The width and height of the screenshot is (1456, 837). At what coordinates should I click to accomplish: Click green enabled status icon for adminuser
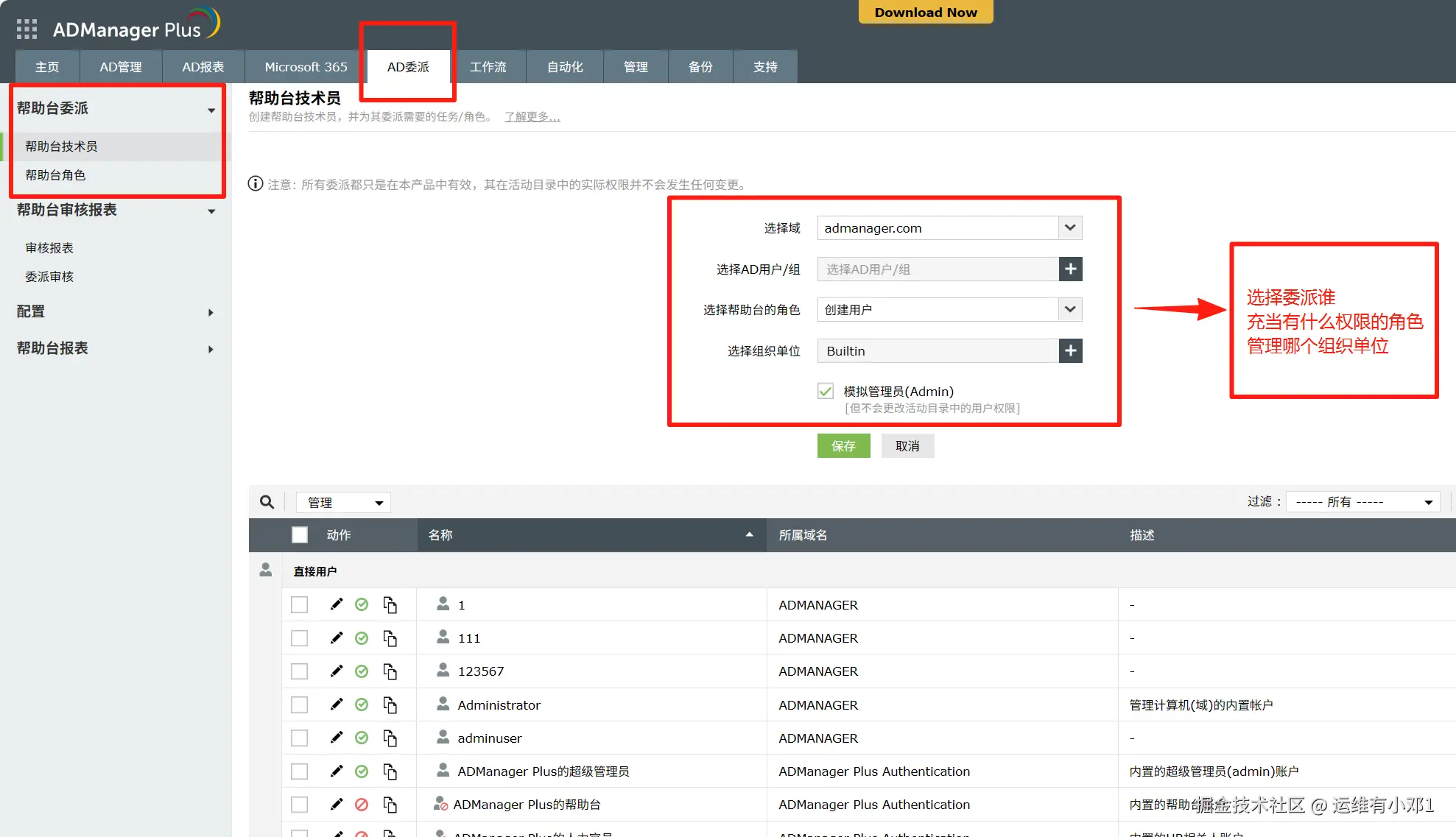tap(362, 738)
